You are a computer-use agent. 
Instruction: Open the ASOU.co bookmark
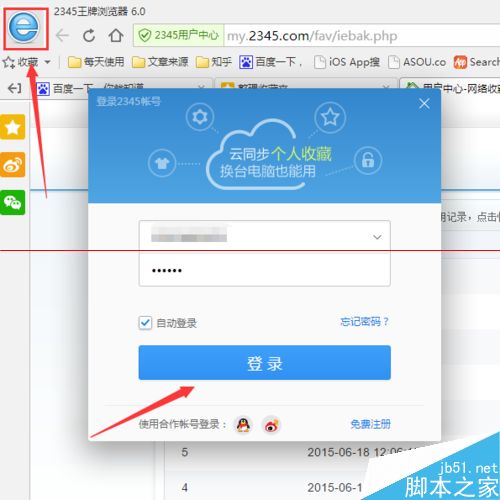[x=417, y=62]
